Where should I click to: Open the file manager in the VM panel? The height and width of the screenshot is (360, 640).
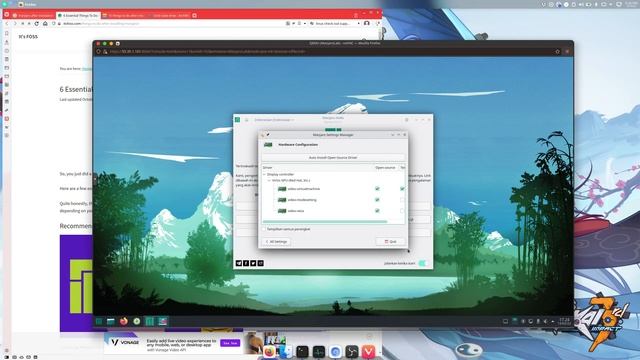(x=111, y=321)
